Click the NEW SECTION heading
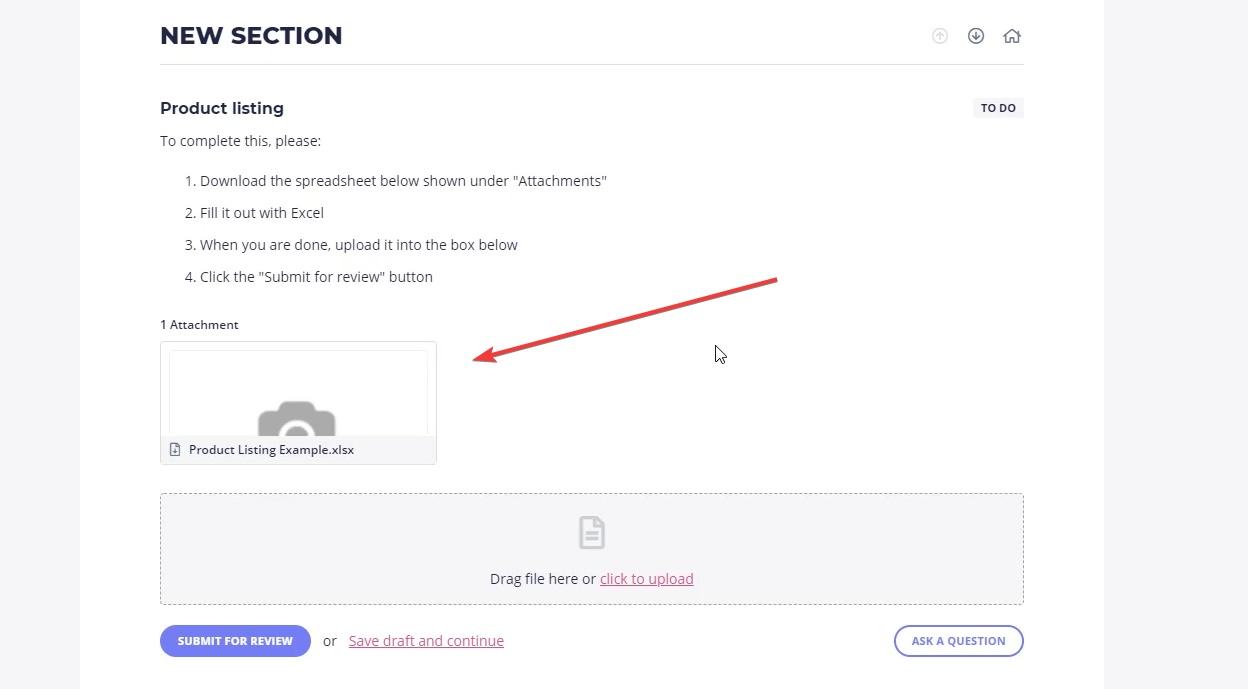1248x689 pixels. click(251, 36)
